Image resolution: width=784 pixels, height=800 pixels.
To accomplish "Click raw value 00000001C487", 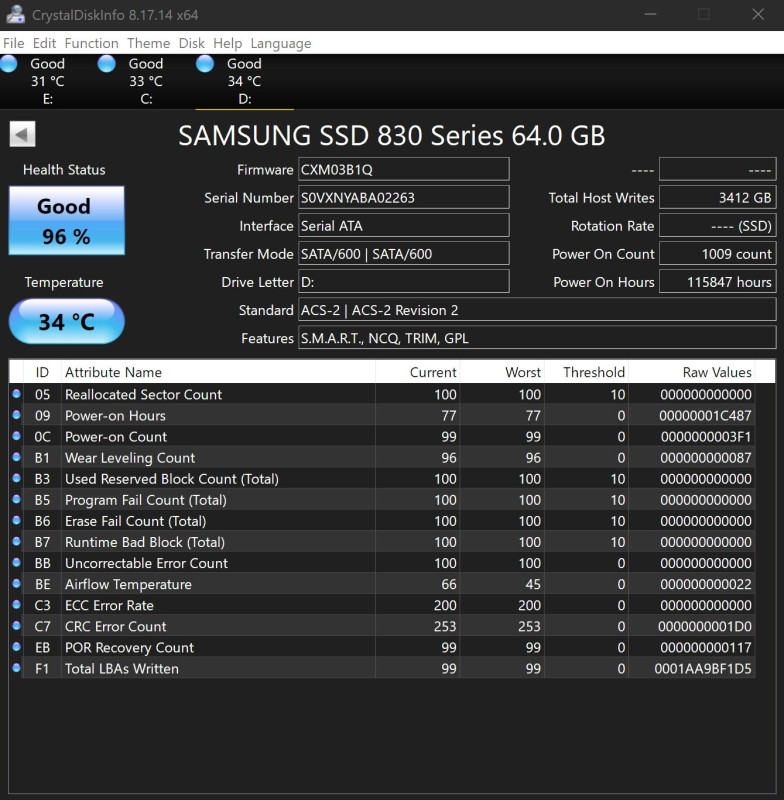I will click(x=705, y=415).
